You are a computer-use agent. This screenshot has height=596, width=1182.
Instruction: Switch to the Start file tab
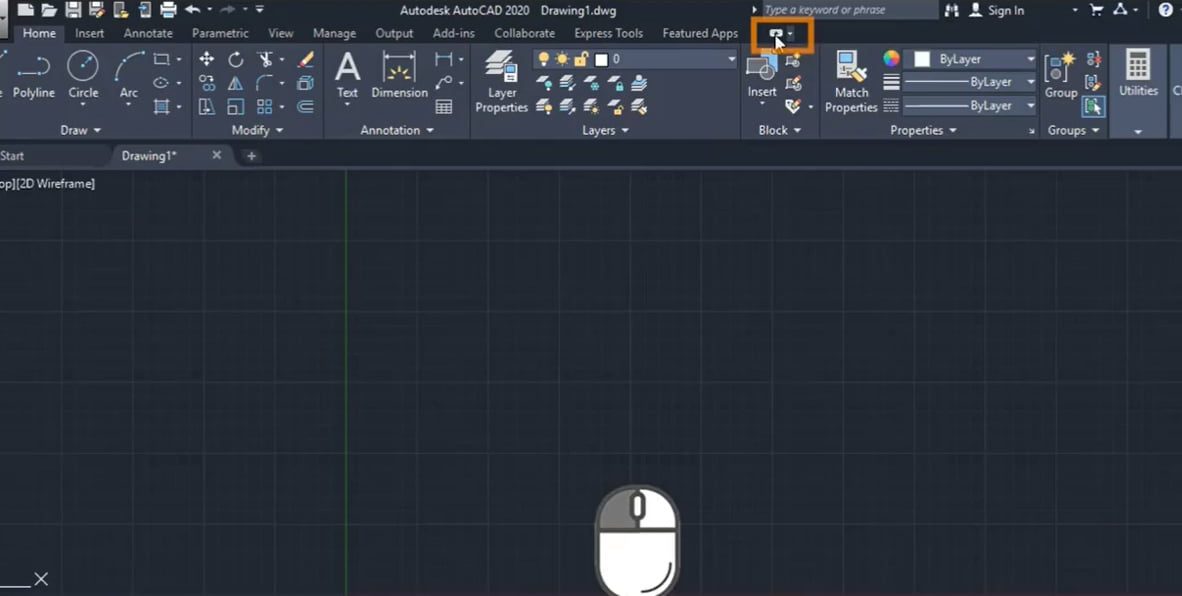pos(12,156)
